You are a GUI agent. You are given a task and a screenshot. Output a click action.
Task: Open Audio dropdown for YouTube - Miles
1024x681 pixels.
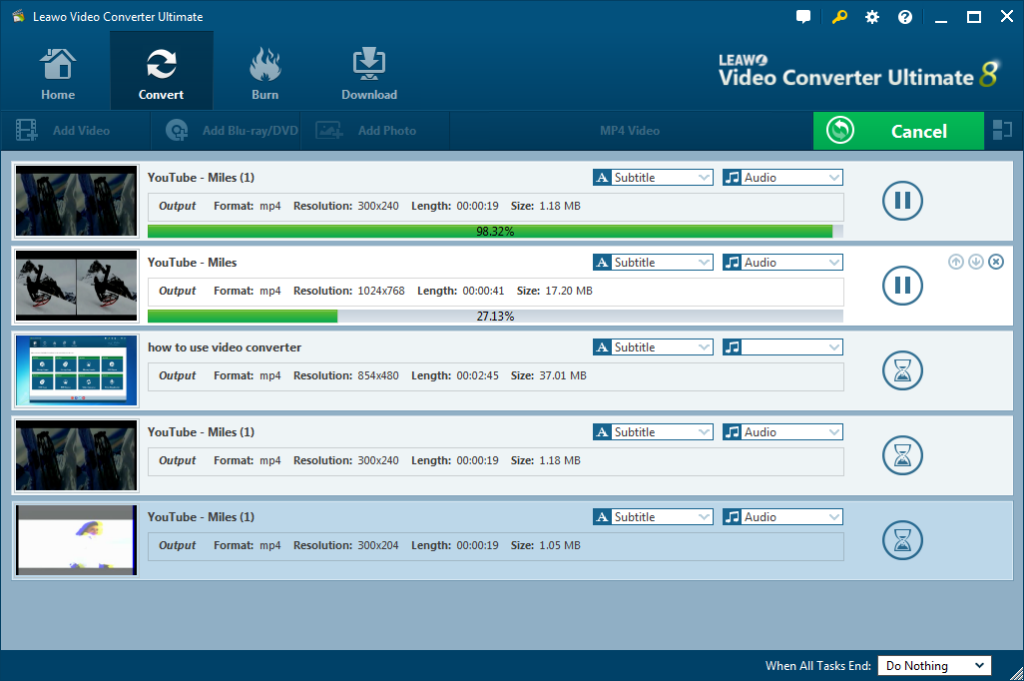pyautogui.click(x=782, y=262)
